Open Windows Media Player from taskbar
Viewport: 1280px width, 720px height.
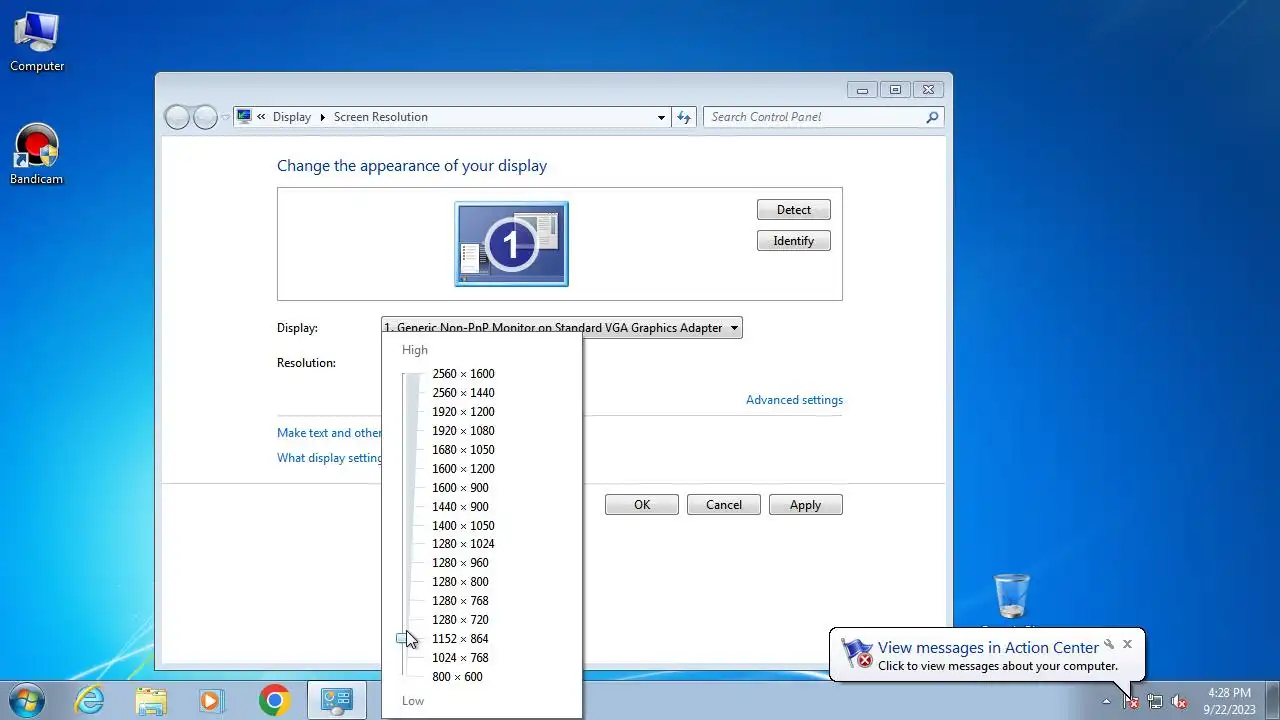(212, 700)
